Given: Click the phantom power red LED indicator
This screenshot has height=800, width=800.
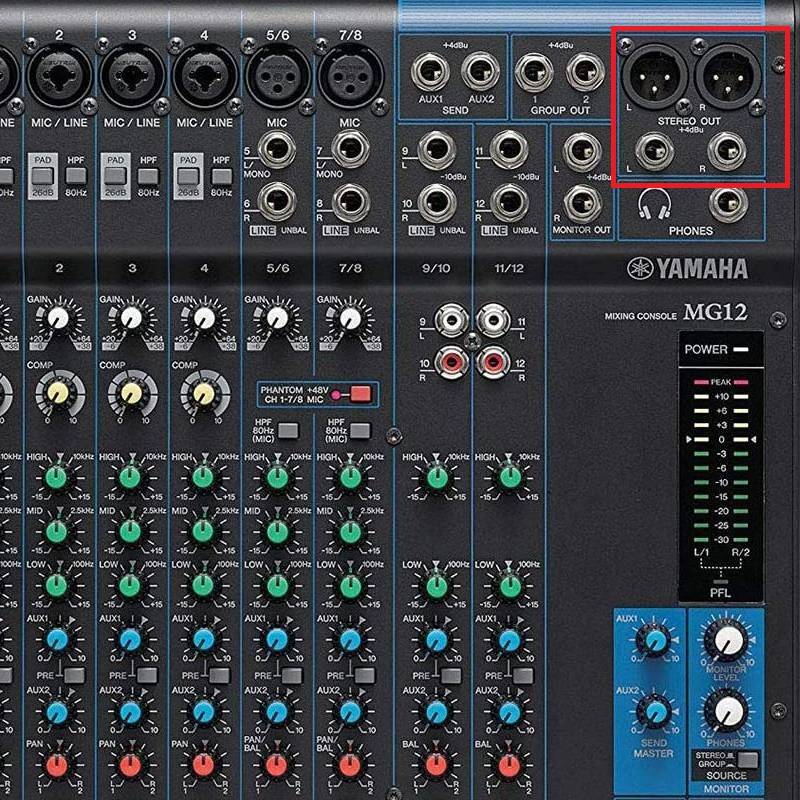Looking at the screenshot, I should tap(336, 394).
